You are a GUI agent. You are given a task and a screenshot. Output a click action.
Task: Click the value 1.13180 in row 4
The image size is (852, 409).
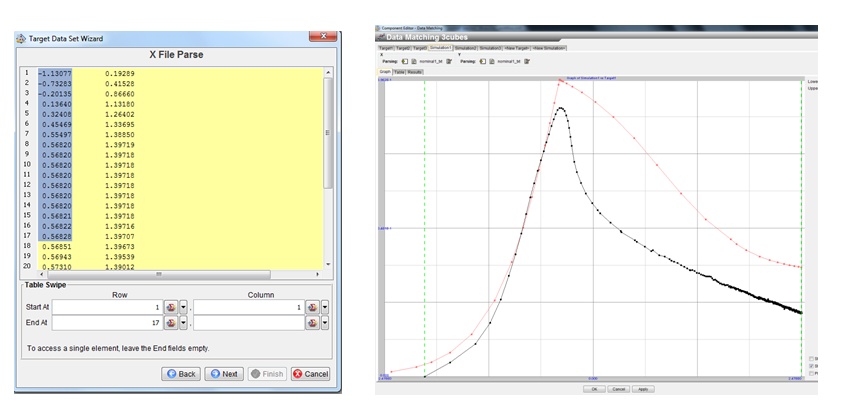(x=120, y=104)
